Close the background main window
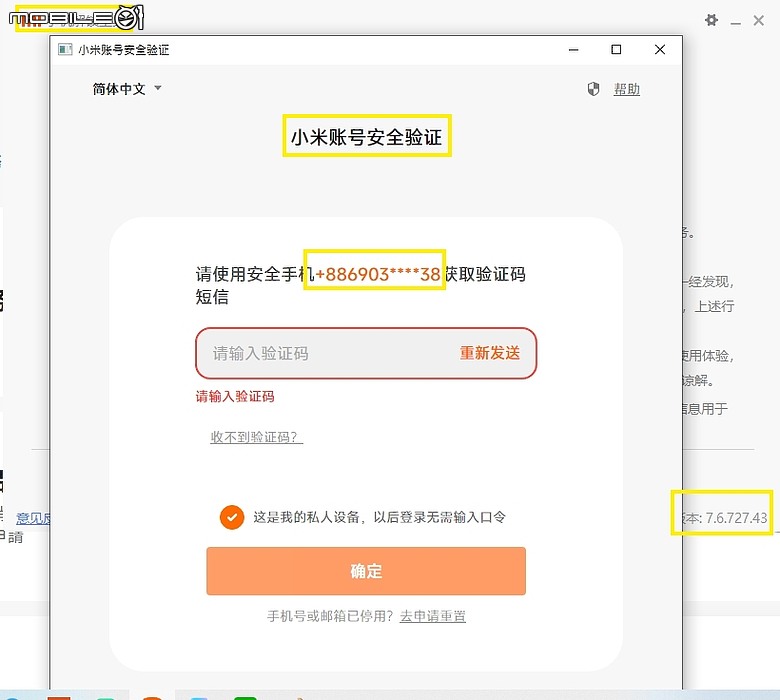This screenshot has height=700, width=780. click(x=758, y=20)
